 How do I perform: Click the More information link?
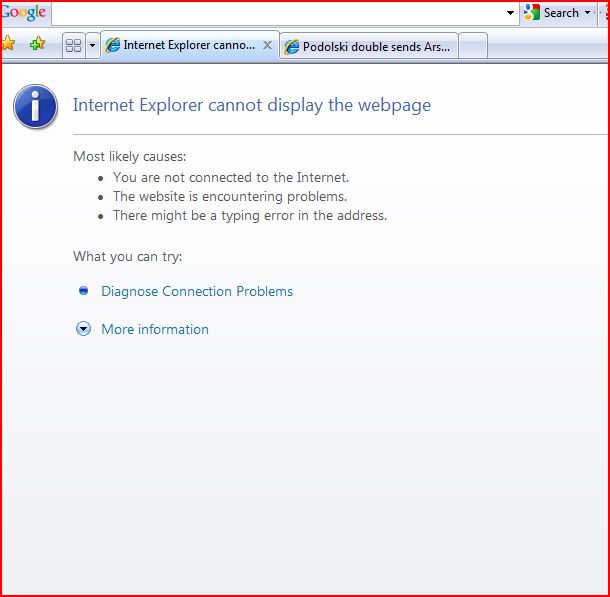click(x=155, y=329)
